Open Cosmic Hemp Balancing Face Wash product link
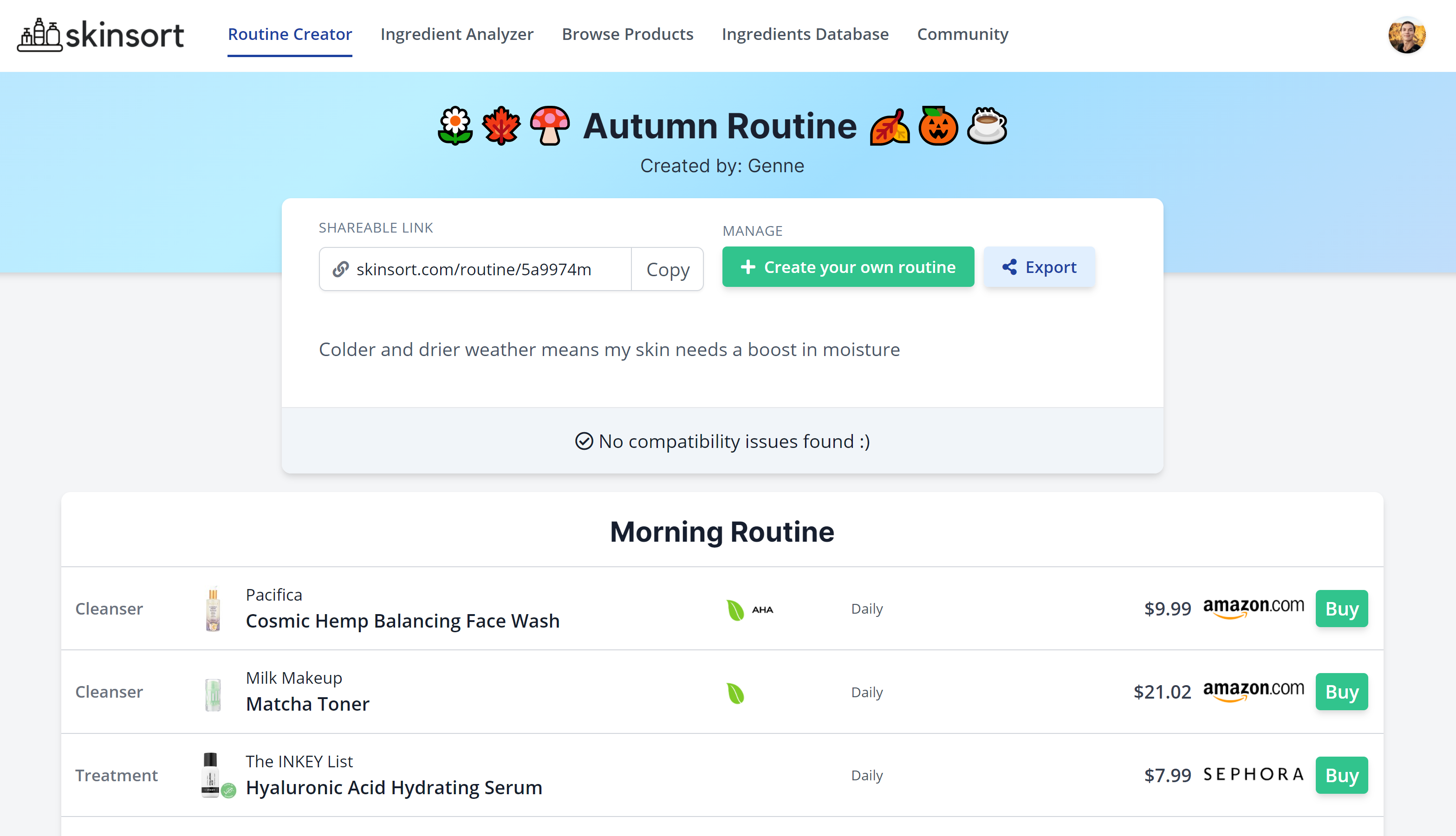Screen dimensions: 1456x836 point(403,621)
